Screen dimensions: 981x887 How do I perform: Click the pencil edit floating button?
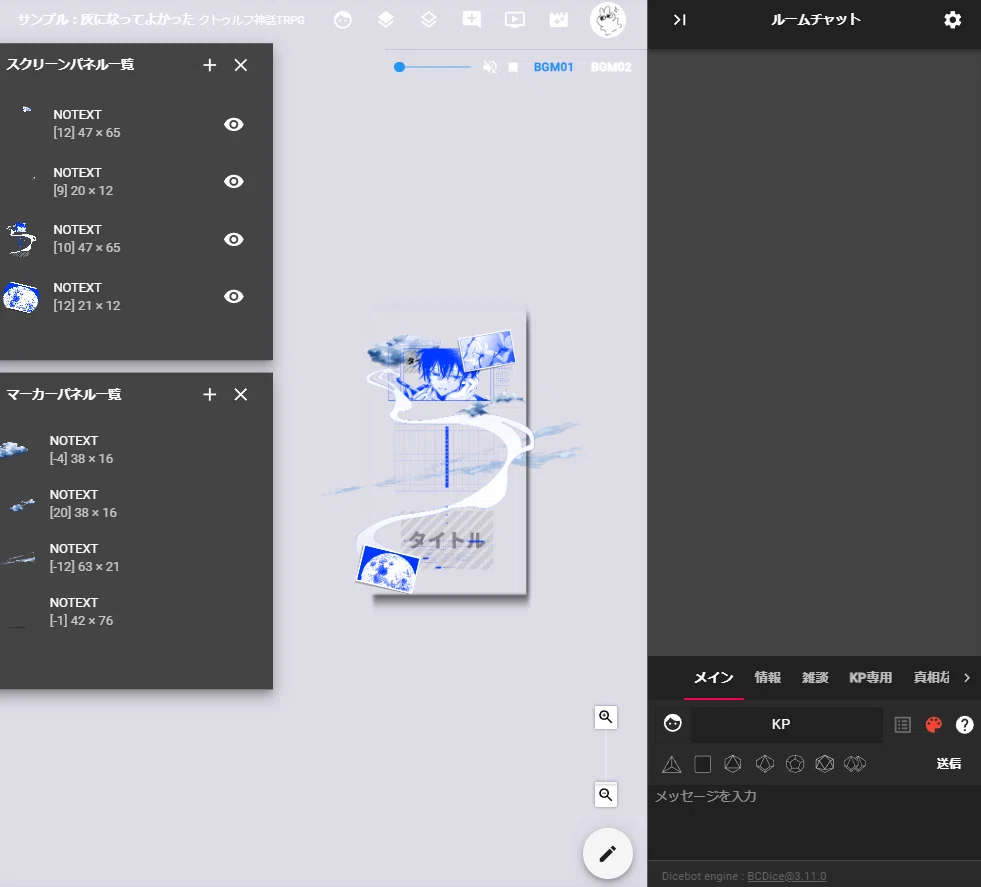click(607, 854)
